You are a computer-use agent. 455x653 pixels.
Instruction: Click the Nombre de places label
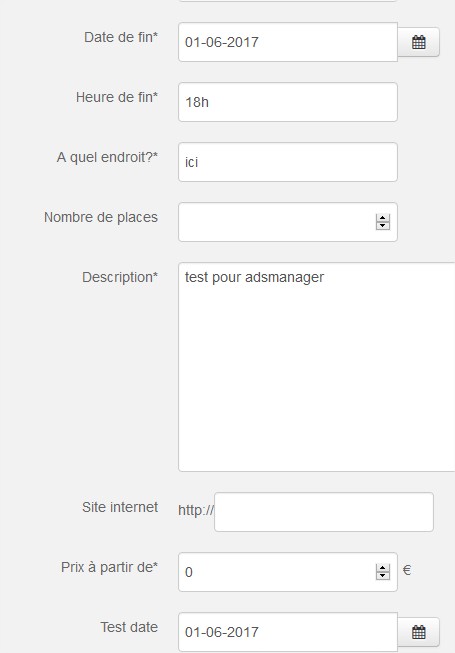click(x=101, y=217)
